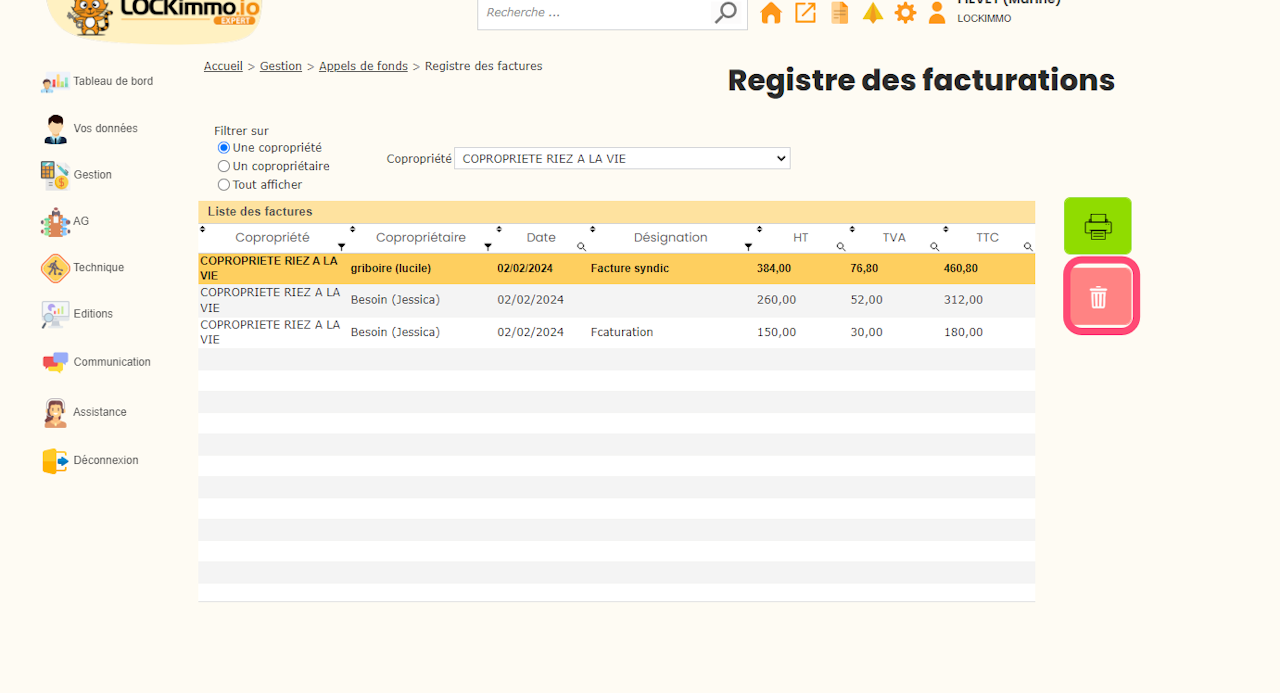Open the settings gear icon
Screen dimensions: 1280x693
[x=905, y=13]
